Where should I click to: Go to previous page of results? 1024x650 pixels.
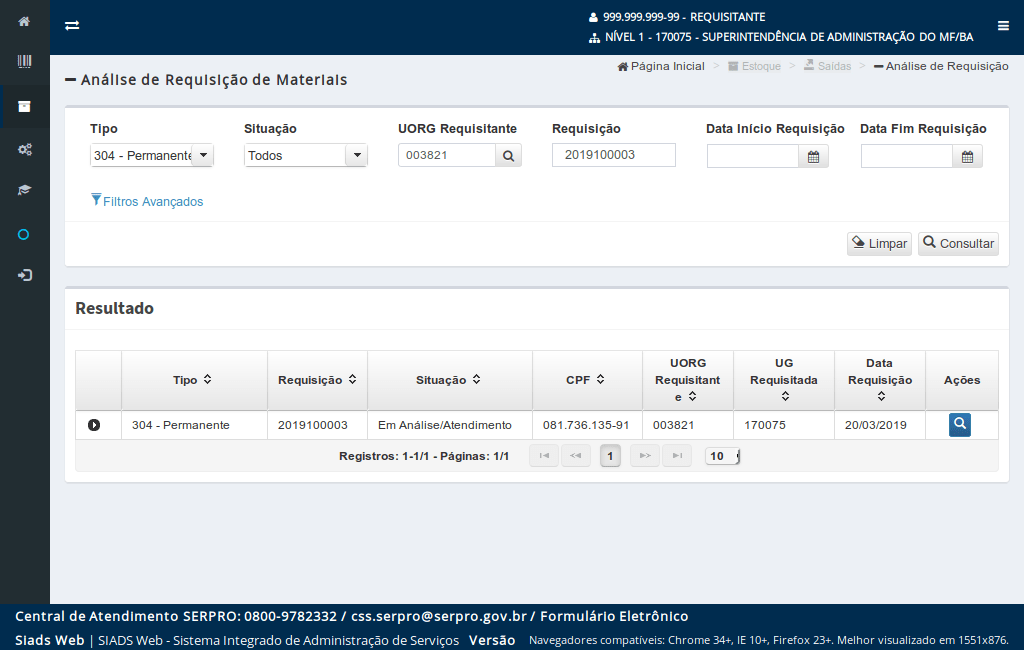[x=575, y=456]
